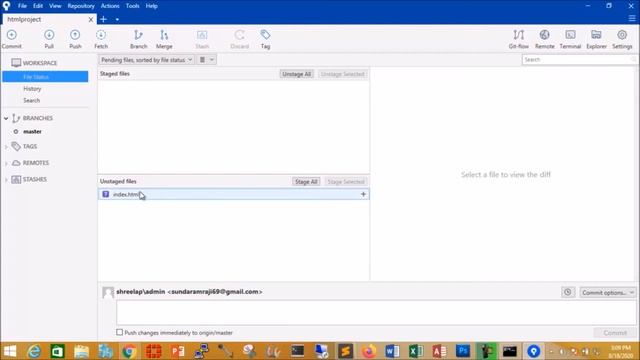The height and width of the screenshot is (360, 640).
Task: Select File Status in the sidebar
Action: 45,77
